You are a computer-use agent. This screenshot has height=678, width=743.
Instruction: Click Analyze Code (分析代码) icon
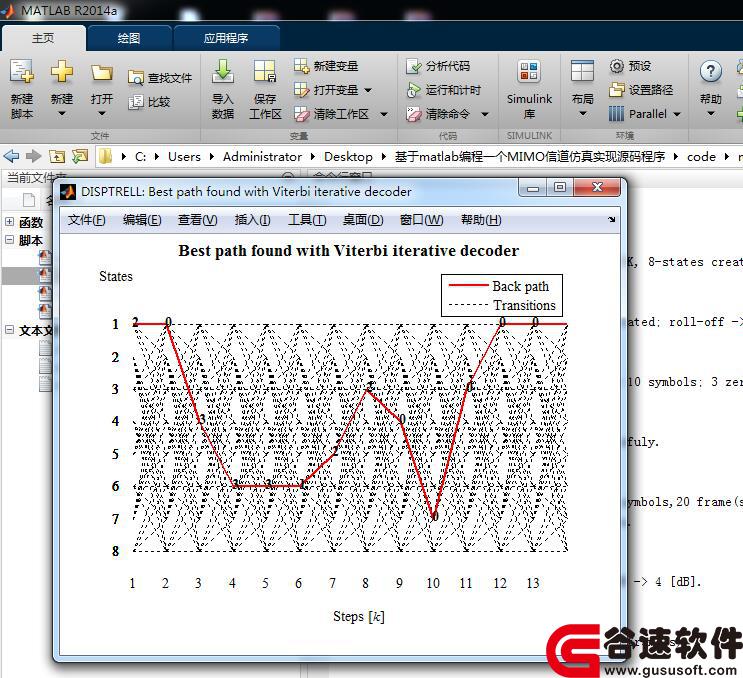click(x=414, y=66)
